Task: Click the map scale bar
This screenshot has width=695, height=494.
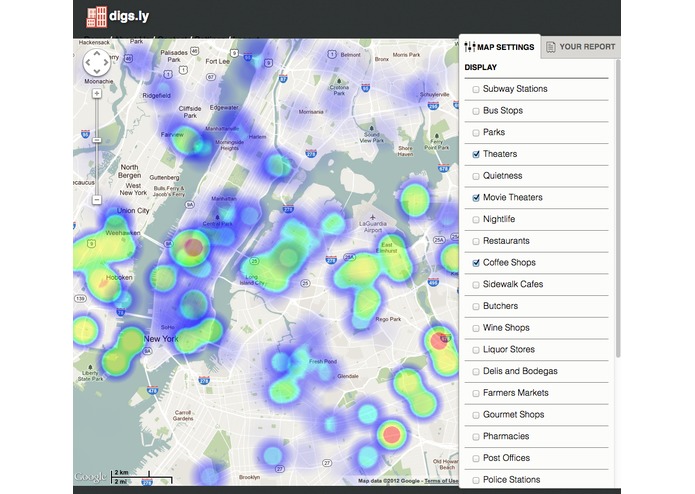Action: (141, 477)
